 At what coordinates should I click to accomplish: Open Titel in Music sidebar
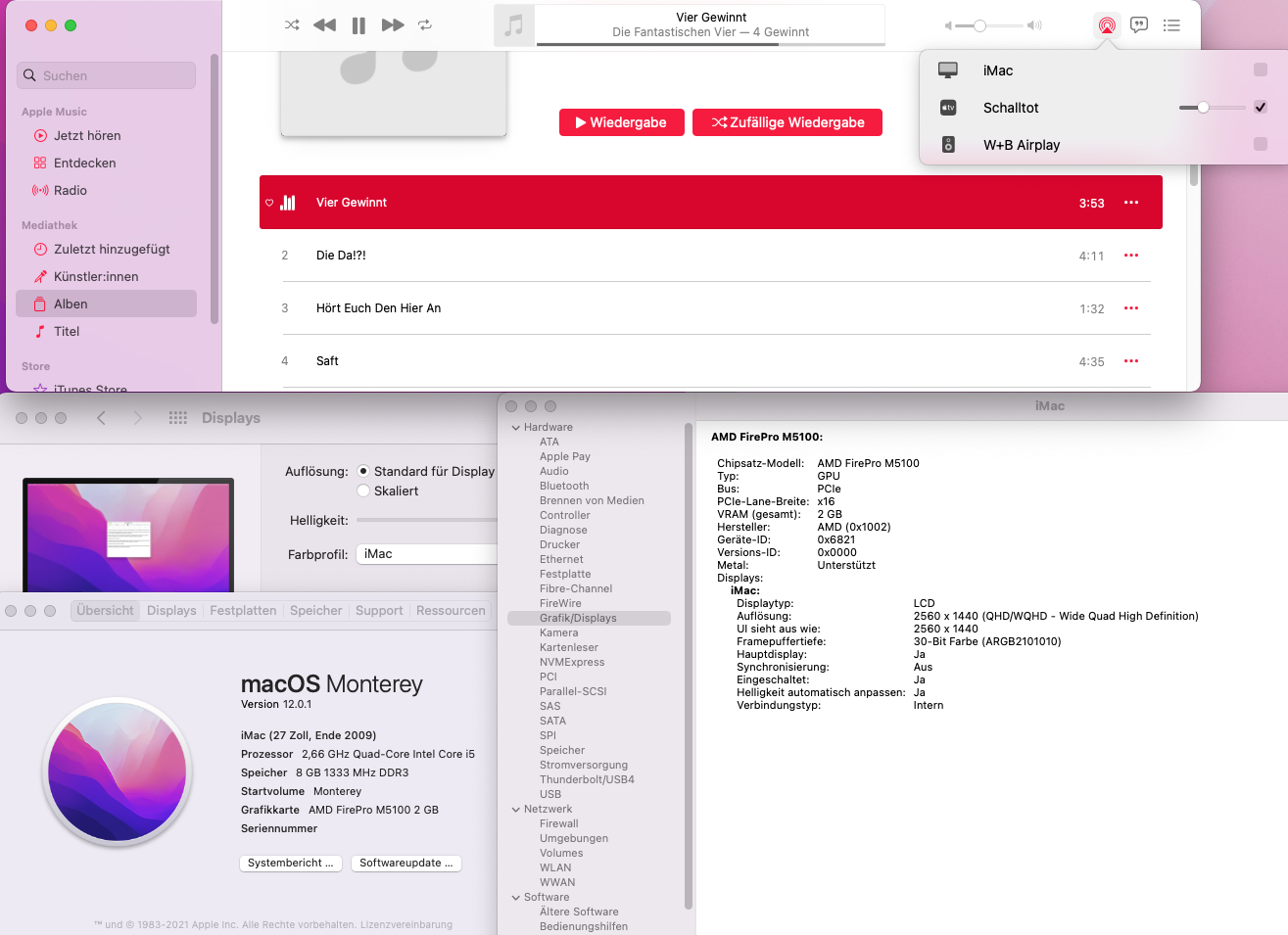[67, 332]
